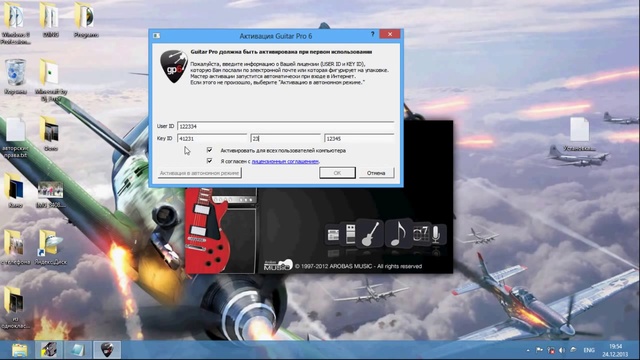The height and width of the screenshot is (360, 640).
Task: Click the Arobas Music logo on splash
Action: (x=278, y=265)
